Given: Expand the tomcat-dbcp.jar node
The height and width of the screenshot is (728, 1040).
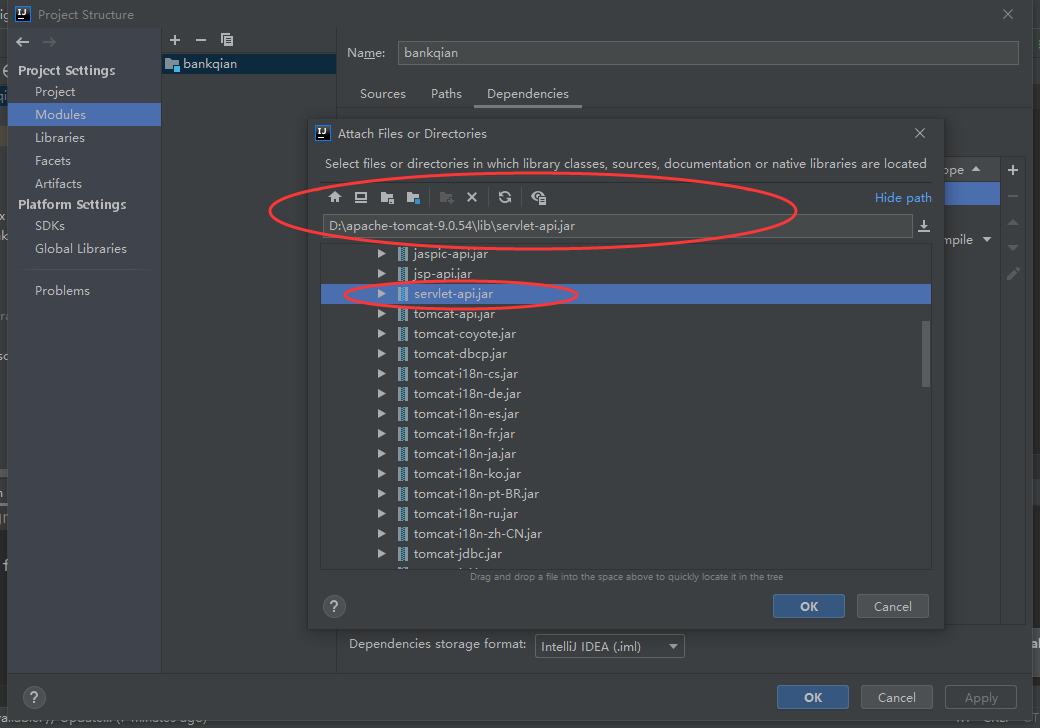Looking at the screenshot, I should [381, 353].
